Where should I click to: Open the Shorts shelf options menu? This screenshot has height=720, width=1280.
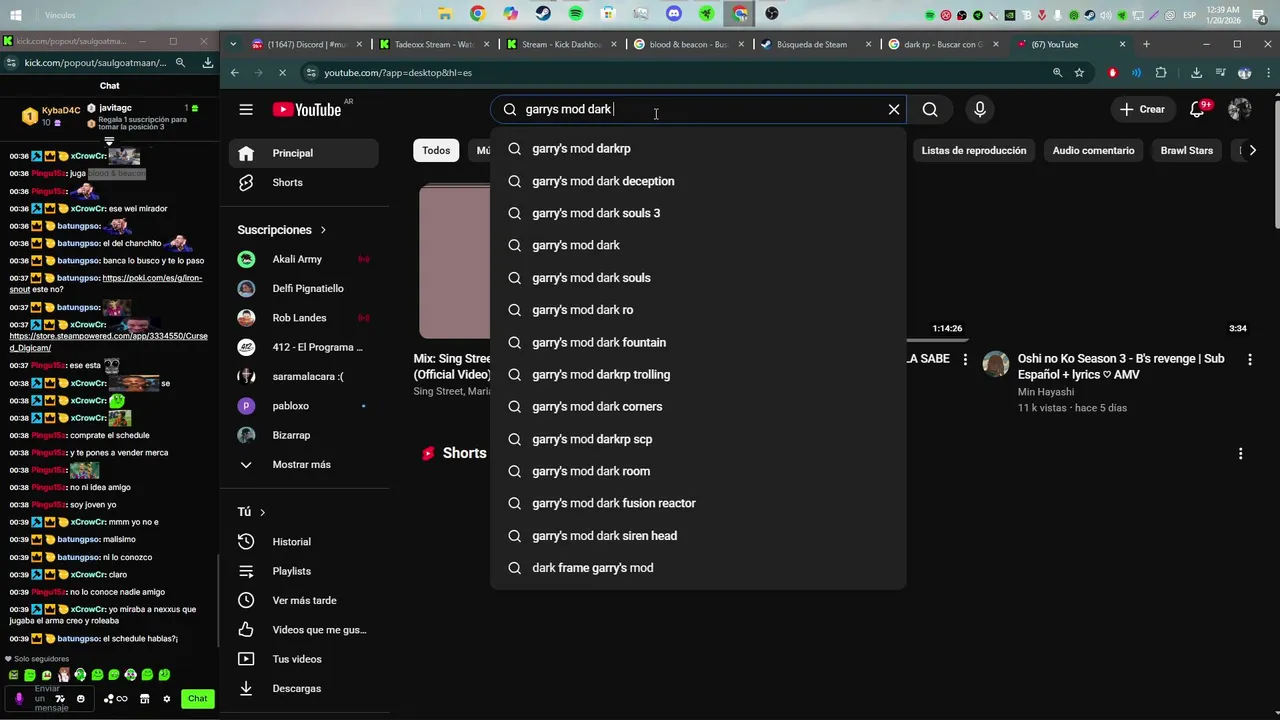[1240, 453]
